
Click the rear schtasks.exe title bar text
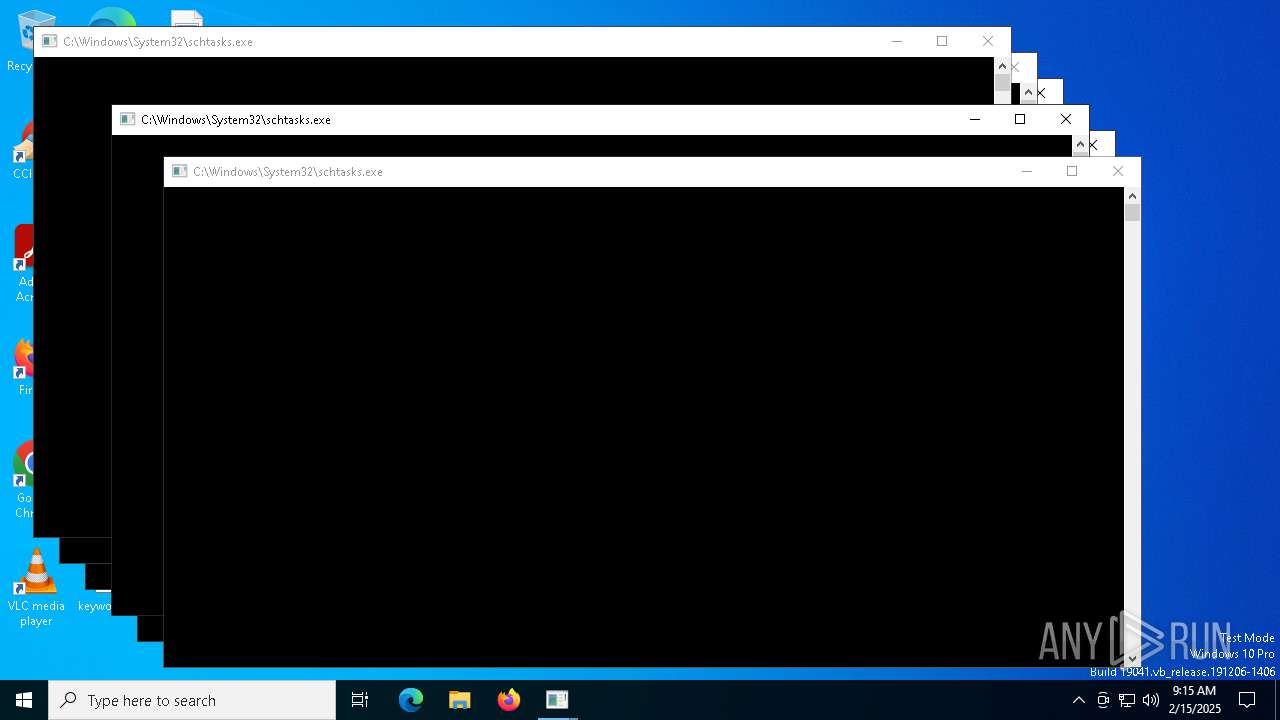(x=158, y=42)
